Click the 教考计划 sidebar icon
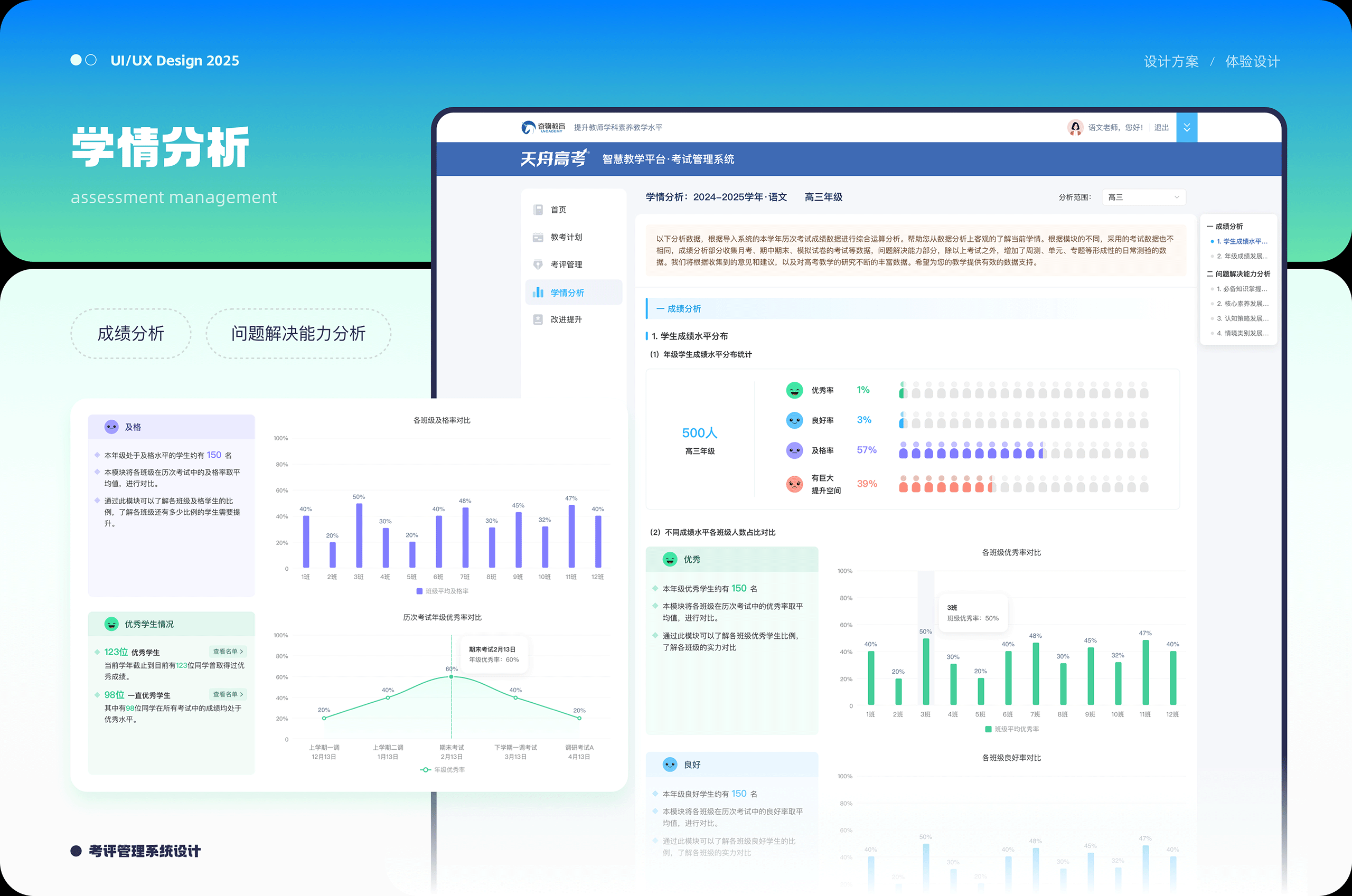The image size is (1352, 896). (x=538, y=237)
